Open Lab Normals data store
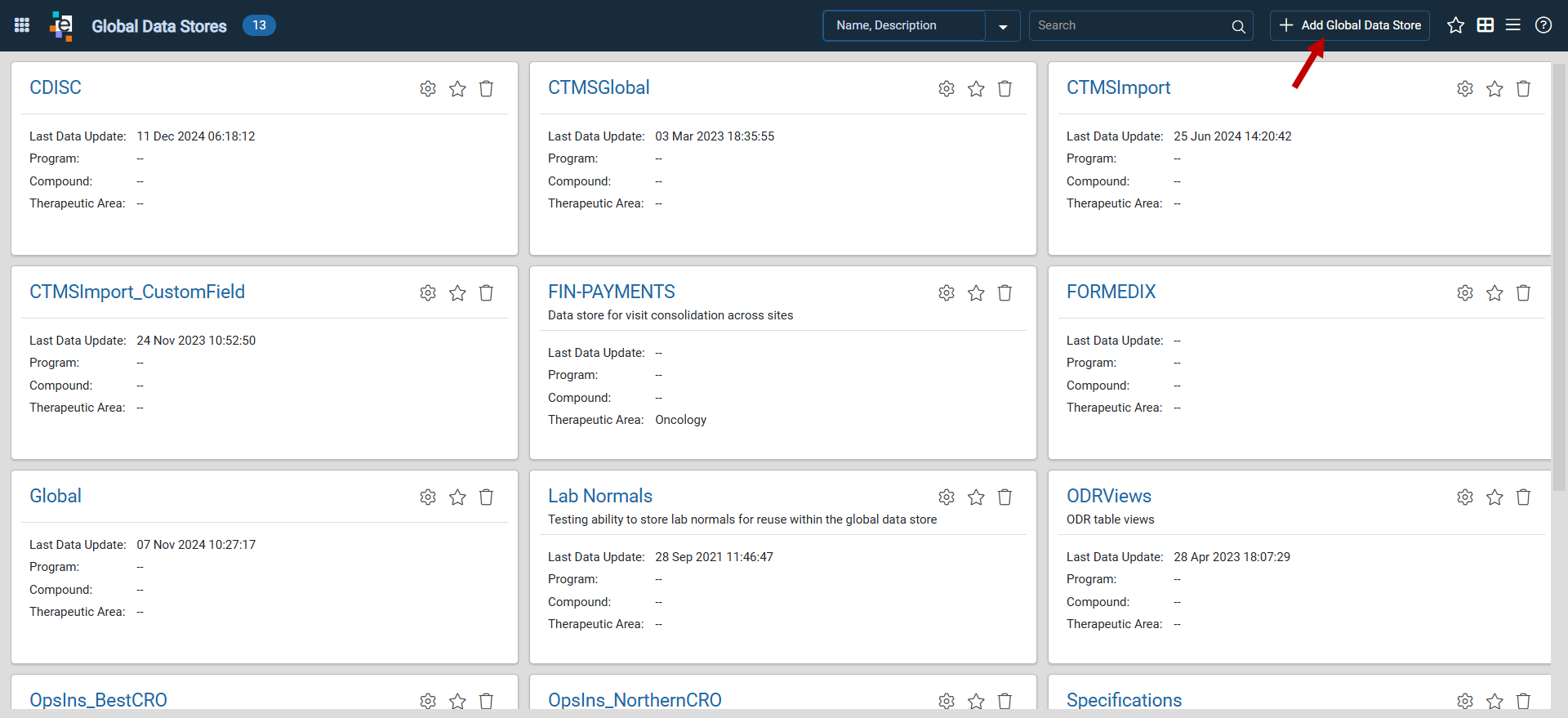Viewport: 1568px width, 718px height. (x=600, y=496)
